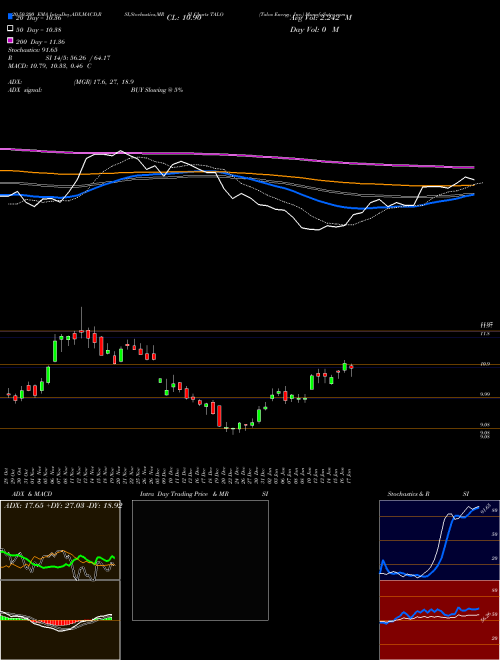The height and width of the screenshot is (660, 500).
Task: Select the '50 Day - 10.38' legend text
Action: [x=39, y=30]
